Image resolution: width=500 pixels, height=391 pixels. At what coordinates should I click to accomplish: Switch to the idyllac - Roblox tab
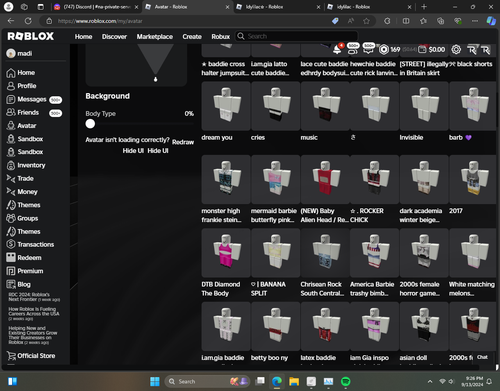(x=369, y=7)
